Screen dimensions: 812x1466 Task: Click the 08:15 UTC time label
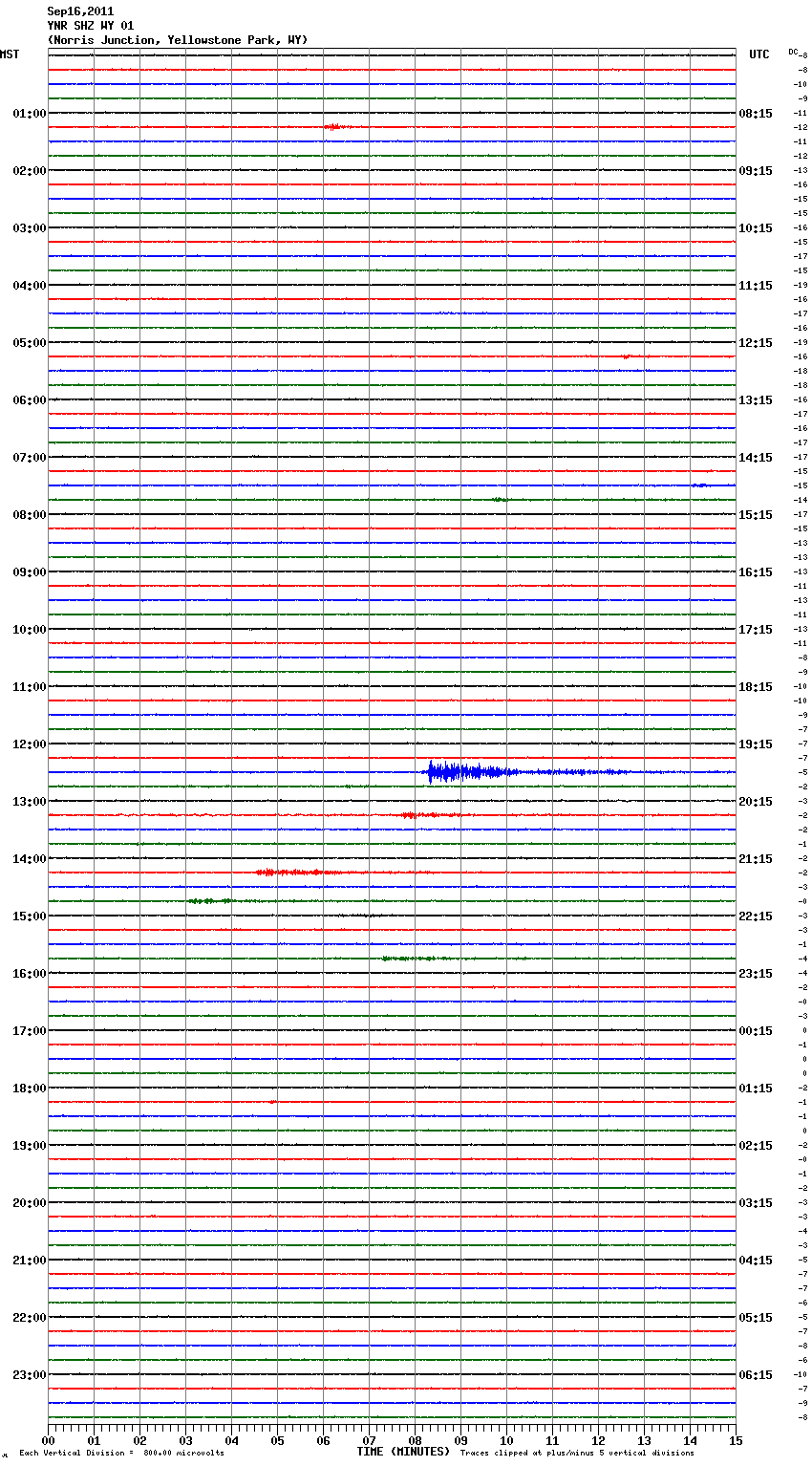tap(756, 113)
